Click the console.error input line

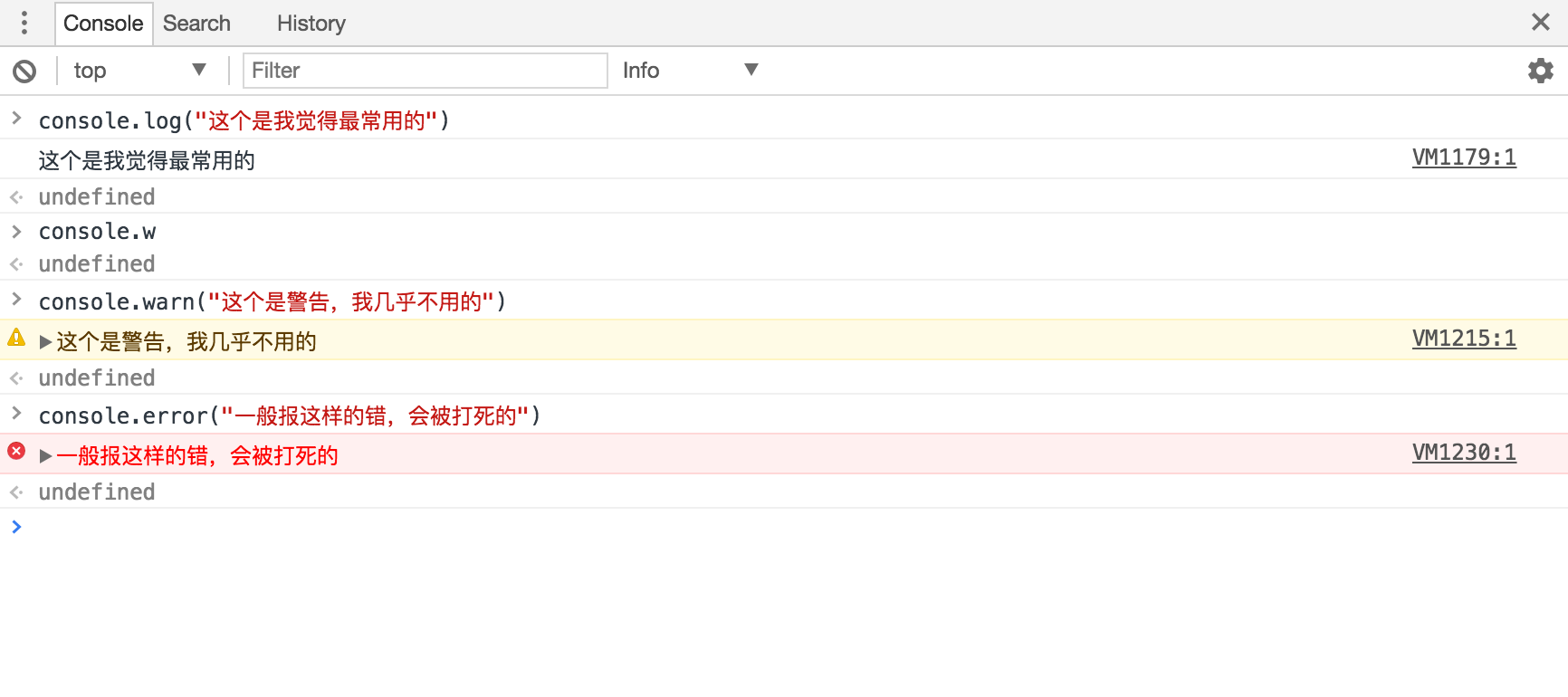pos(290,415)
